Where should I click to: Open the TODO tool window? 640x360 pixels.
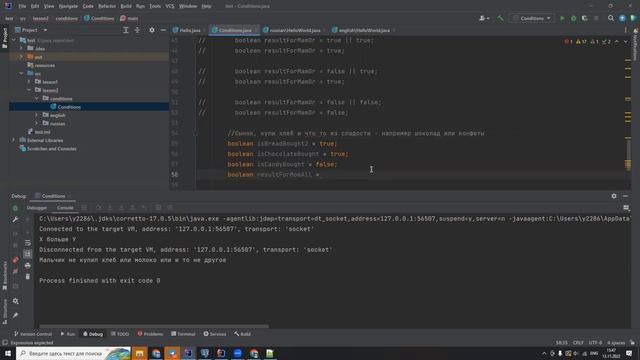(x=120, y=334)
